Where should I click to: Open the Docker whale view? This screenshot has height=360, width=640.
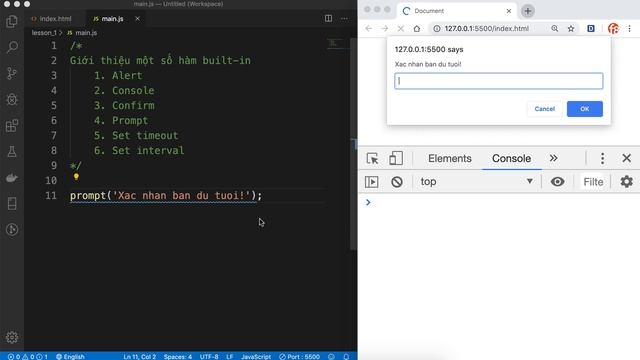click(12, 178)
